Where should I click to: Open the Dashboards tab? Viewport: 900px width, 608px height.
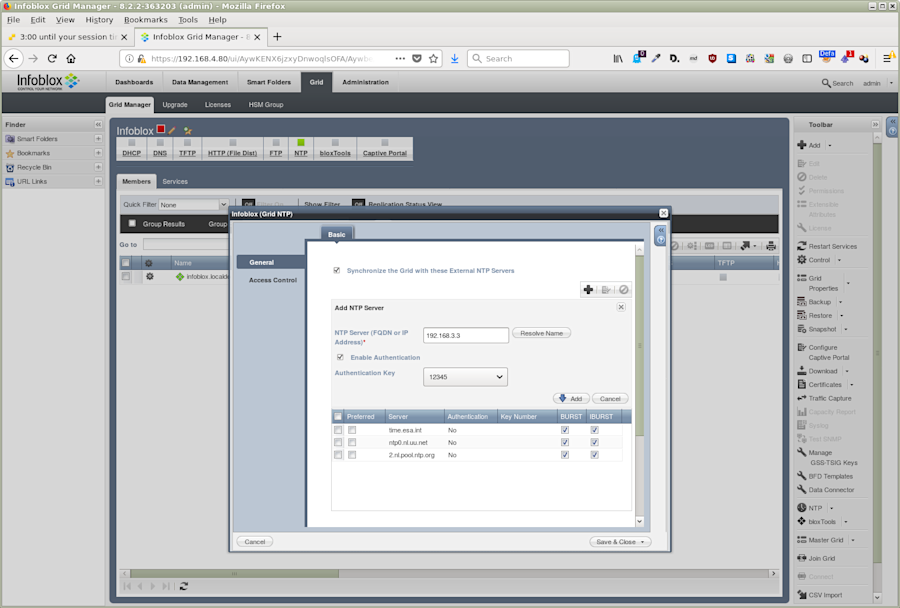point(134,82)
